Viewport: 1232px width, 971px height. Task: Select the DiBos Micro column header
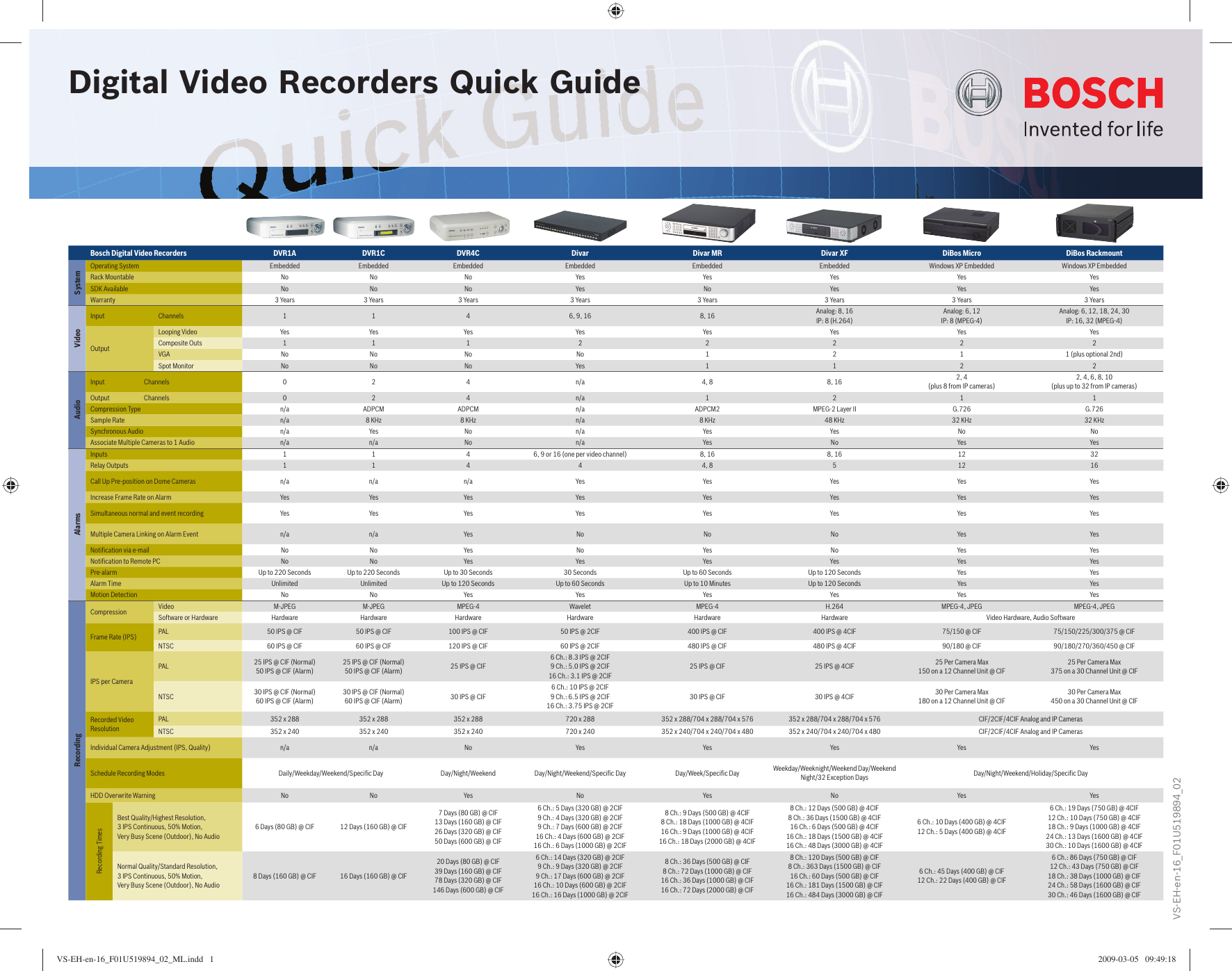(962, 253)
